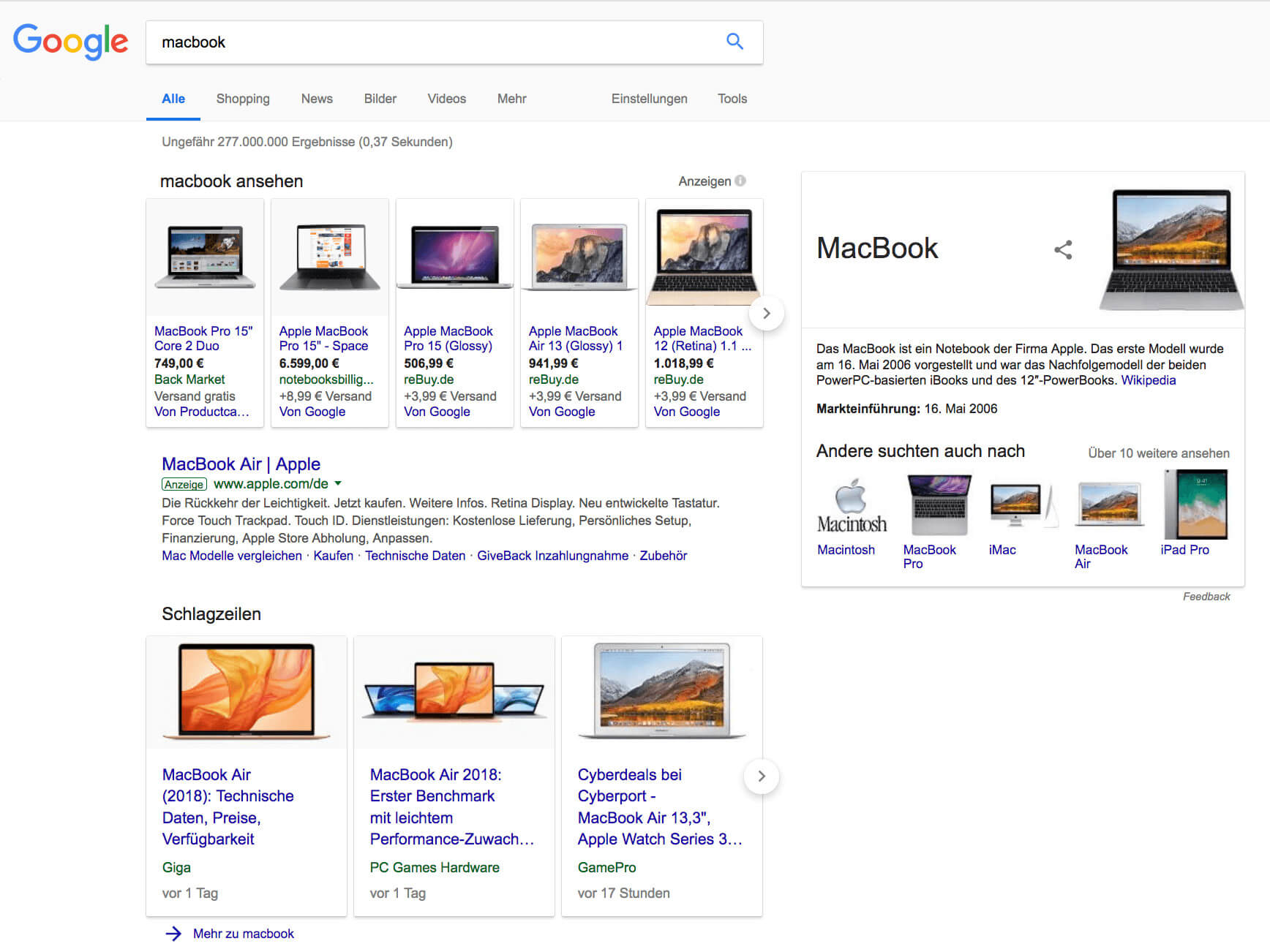Click the Google logo
This screenshot has height=952, width=1270.
[x=71, y=42]
